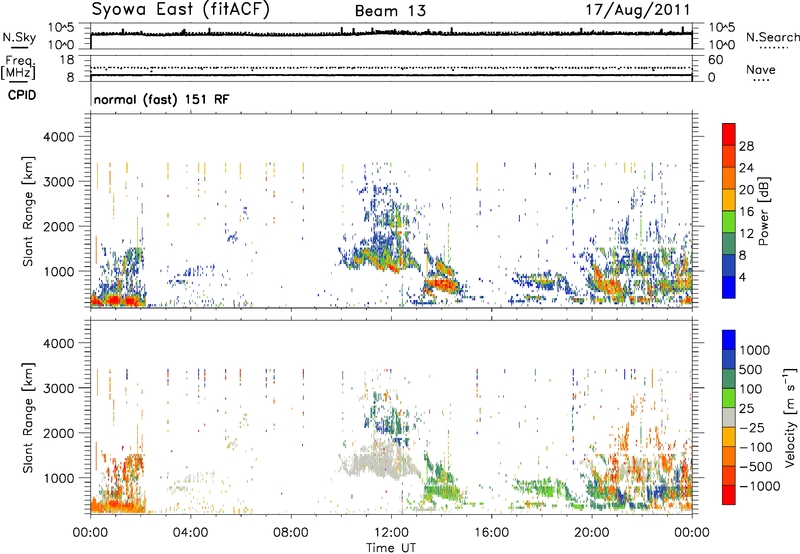Click Velocity colorbar tick label '-100'
Viewport: 800px width, 554px height.
756,447
